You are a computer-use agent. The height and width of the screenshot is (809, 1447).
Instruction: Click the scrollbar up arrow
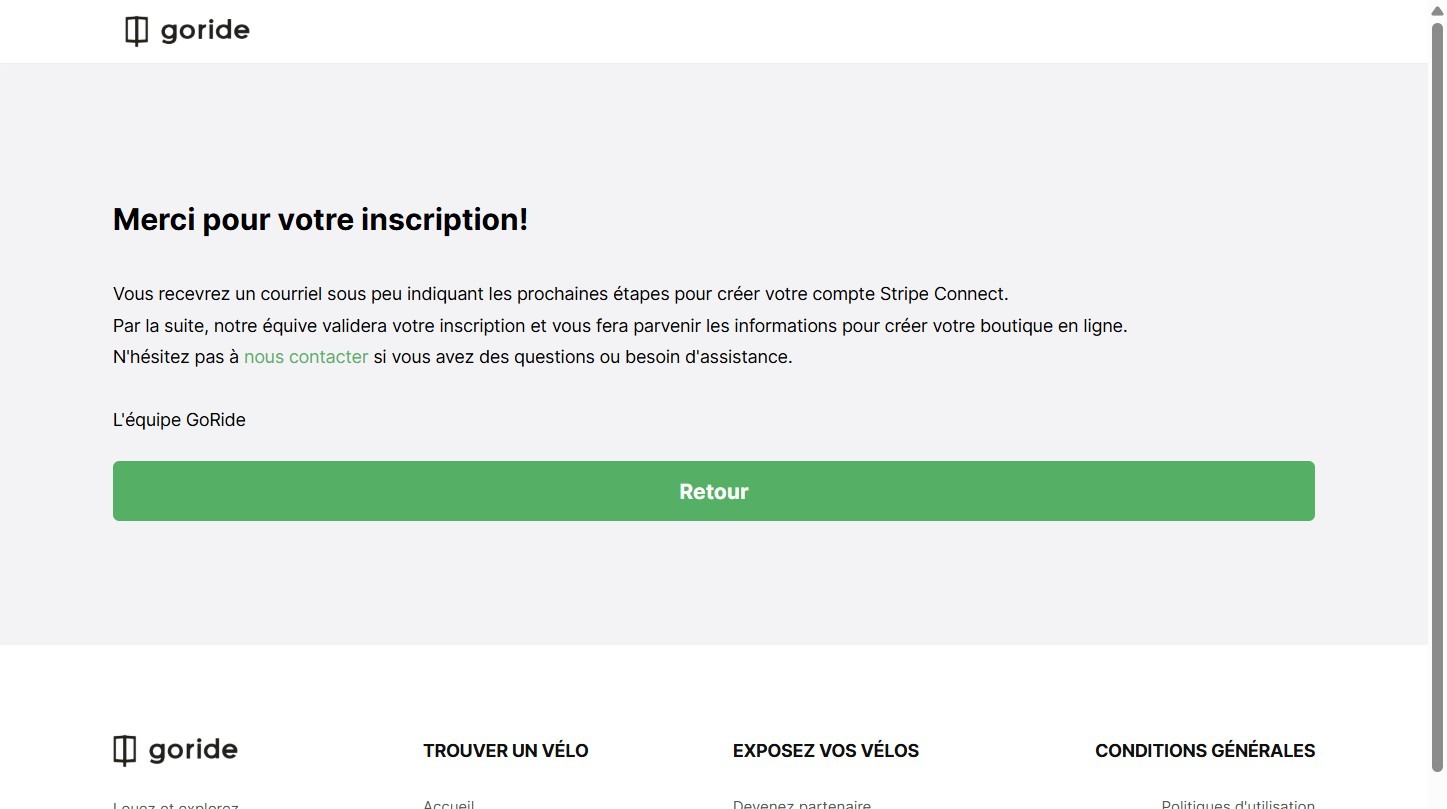(1437, 9)
